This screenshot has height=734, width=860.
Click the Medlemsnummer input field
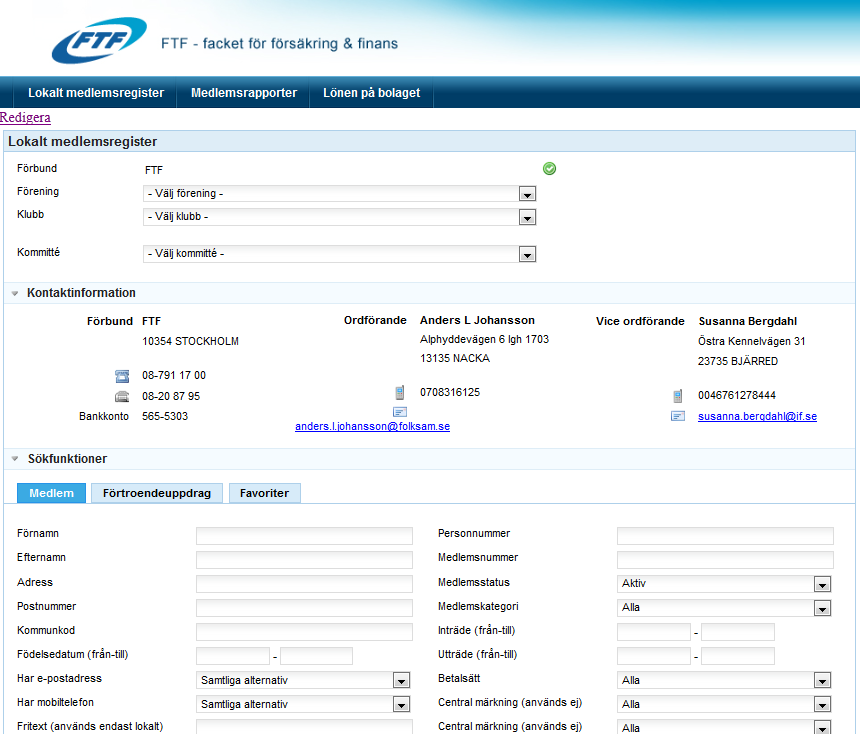(725, 560)
